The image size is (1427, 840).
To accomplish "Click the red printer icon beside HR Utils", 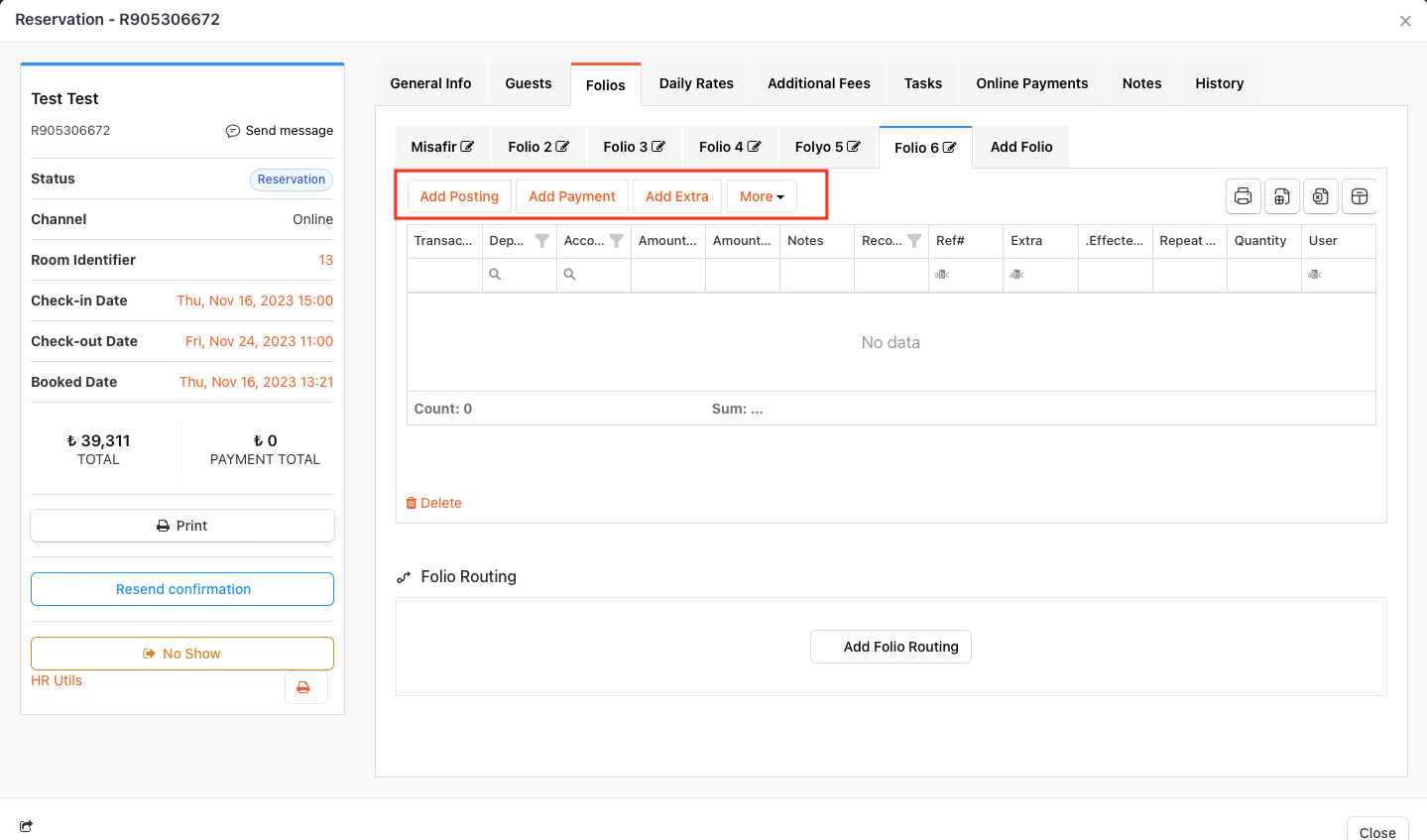I will point(303,687).
